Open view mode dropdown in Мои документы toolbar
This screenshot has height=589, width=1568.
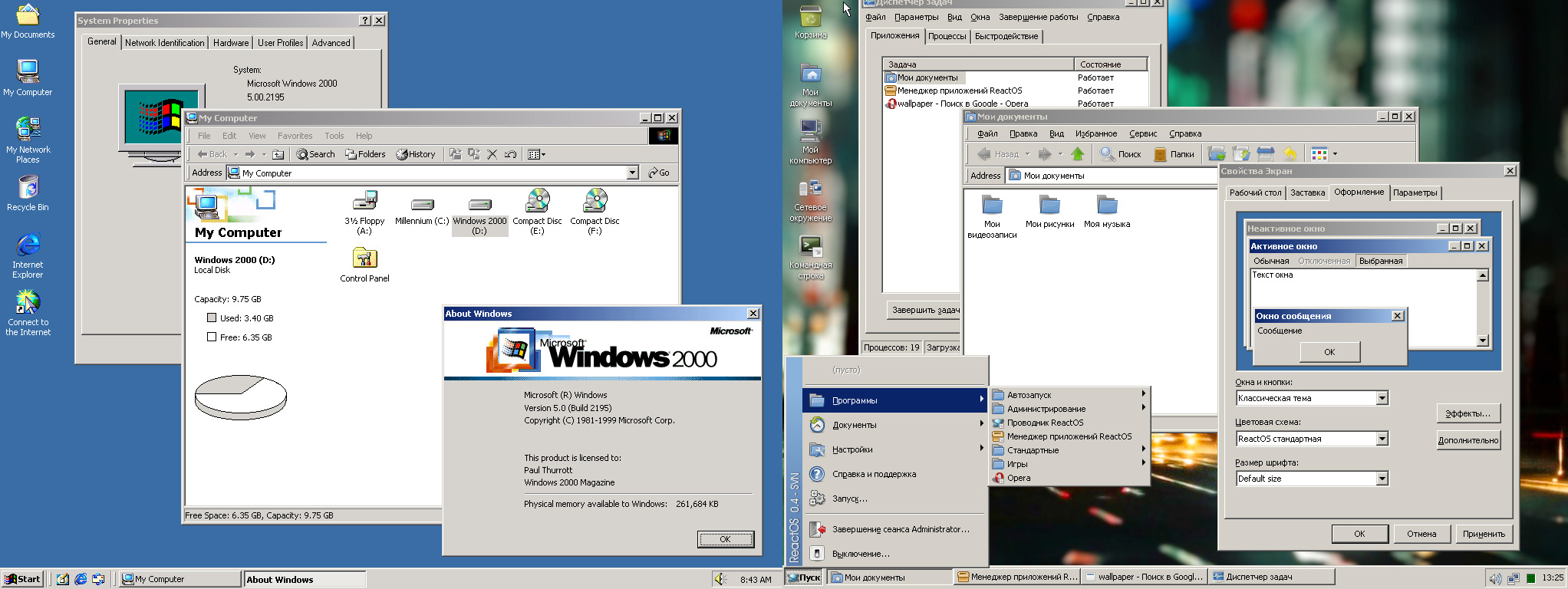pyautogui.click(x=1335, y=154)
